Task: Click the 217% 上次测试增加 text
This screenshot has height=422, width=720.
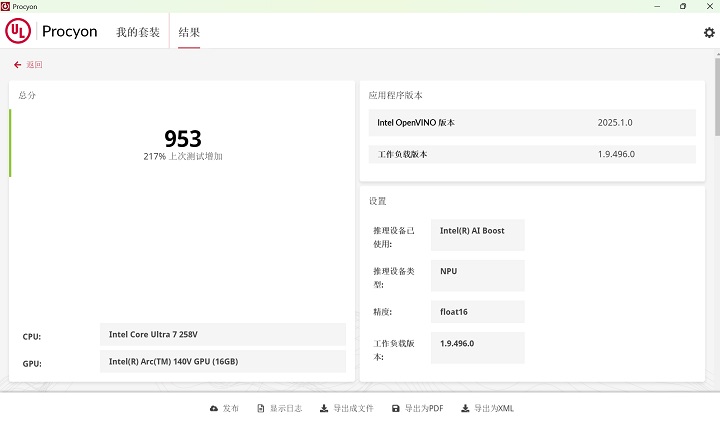Action: 183,157
